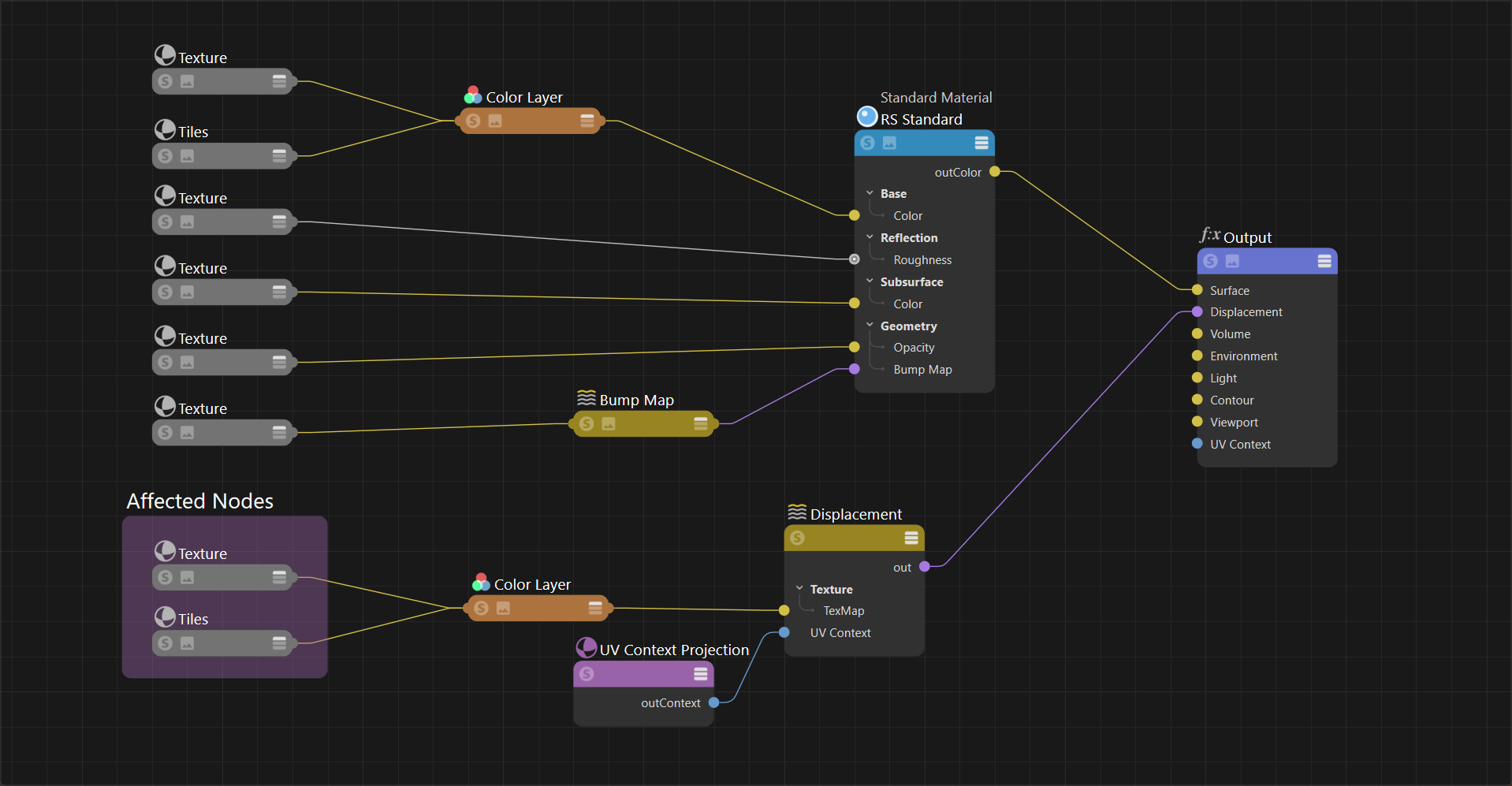This screenshot has height=786, width=1512.
Task: Click the Affected Nodes group title
Action: coord(200,501)
